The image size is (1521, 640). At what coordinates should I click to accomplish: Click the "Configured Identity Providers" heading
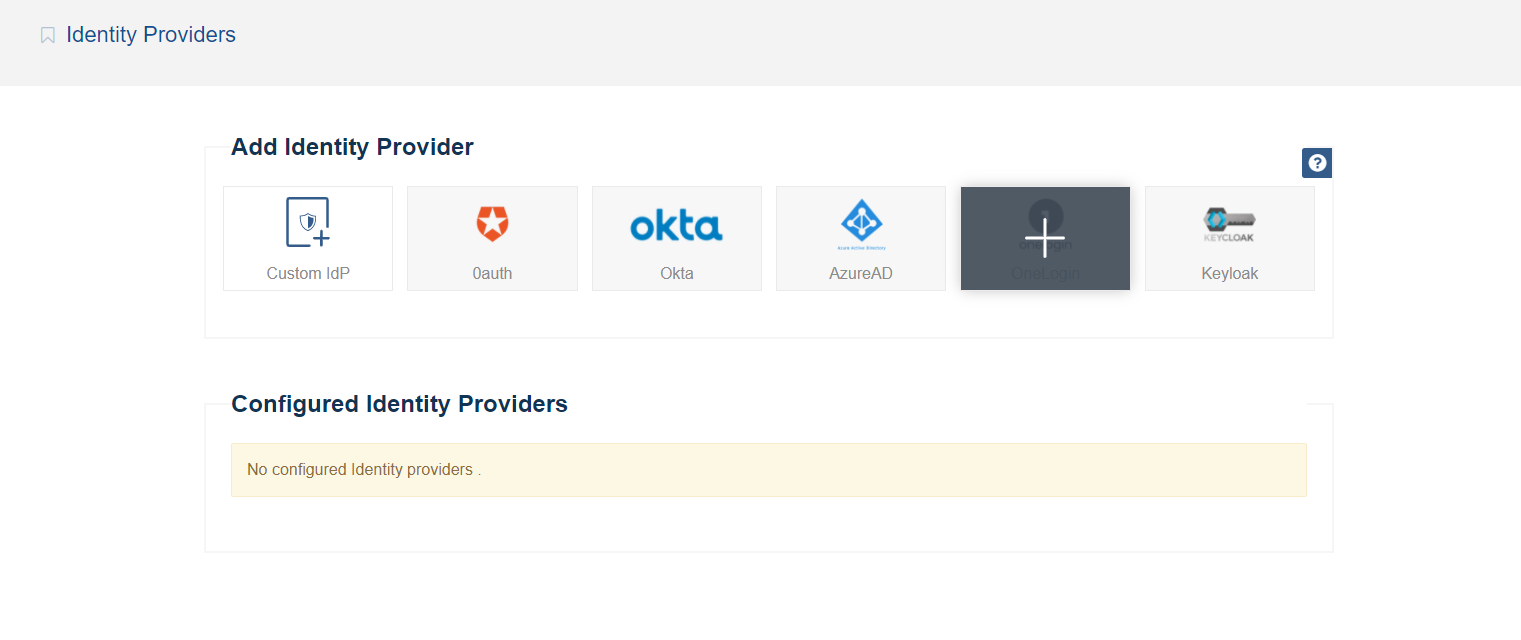pyautogui.click(x=399, y=404)
